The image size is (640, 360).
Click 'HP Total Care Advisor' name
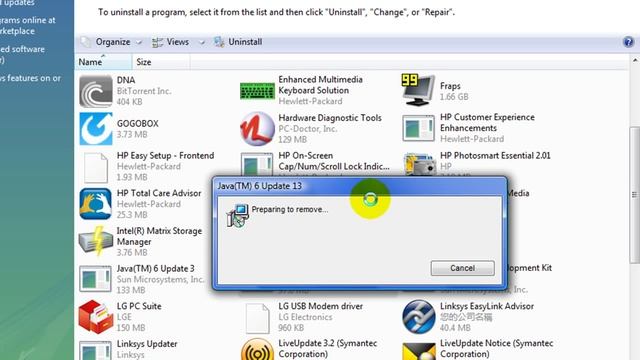pos(159,193)
